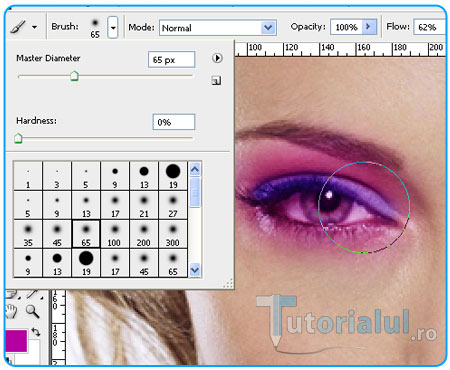Image resolution: width=450 pixels, height=370 pixels.
Task: Click the brush list scroll up arrow
Action: [x=195, y=169]
